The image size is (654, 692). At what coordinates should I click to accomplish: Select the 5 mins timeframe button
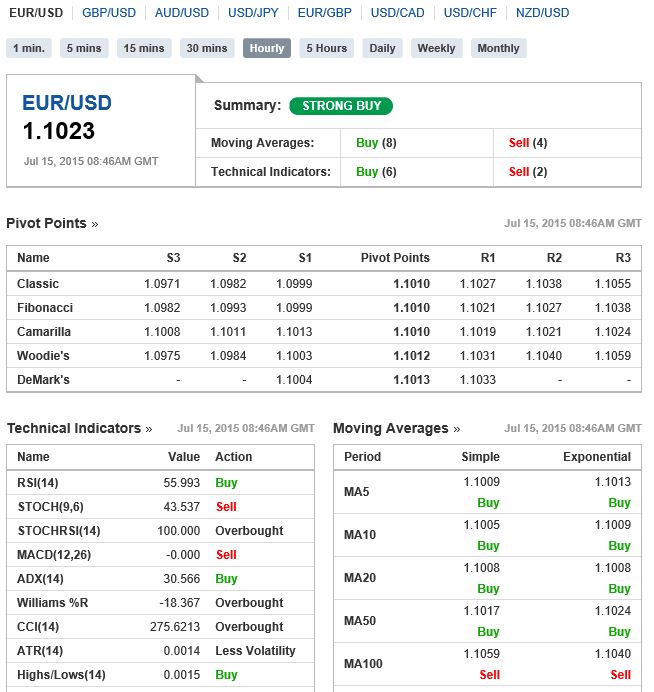click(x=84, y=48)
